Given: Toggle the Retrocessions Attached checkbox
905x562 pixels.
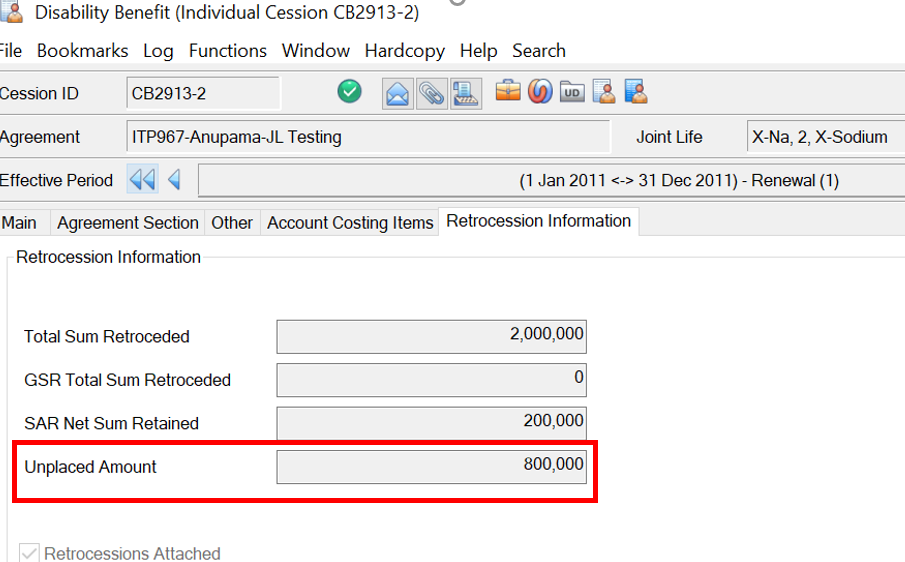Looking at the screenshot, I should pyautogui.click(x=30, y=553).
